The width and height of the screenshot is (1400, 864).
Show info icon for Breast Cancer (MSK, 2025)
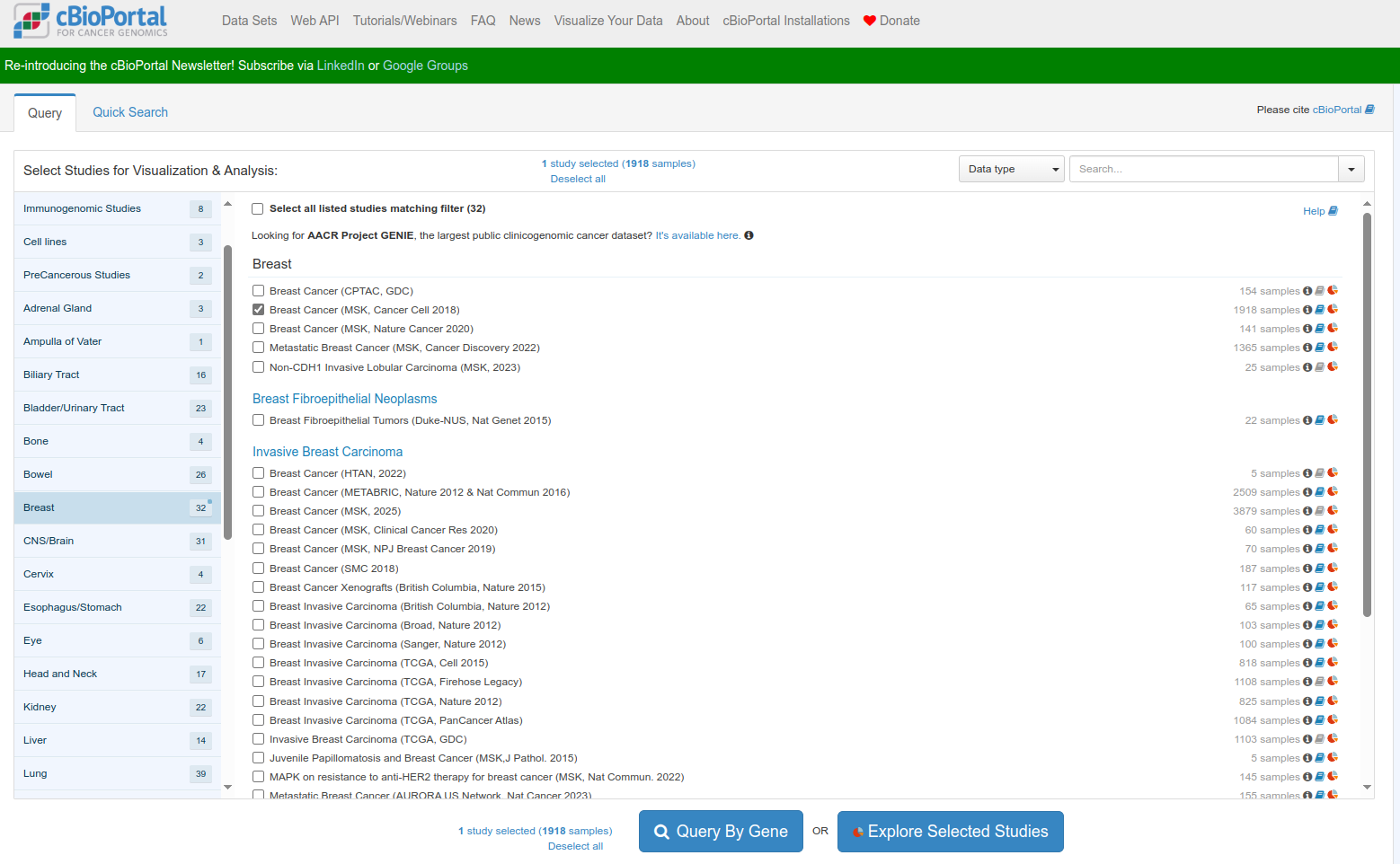pos(1307,511)
